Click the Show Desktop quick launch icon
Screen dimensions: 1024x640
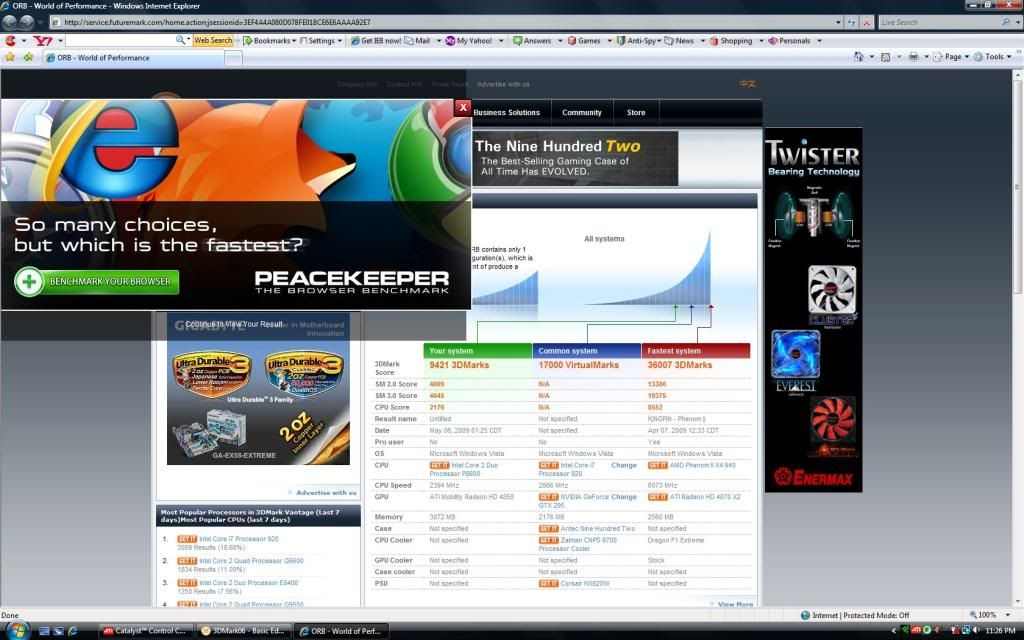44,631
